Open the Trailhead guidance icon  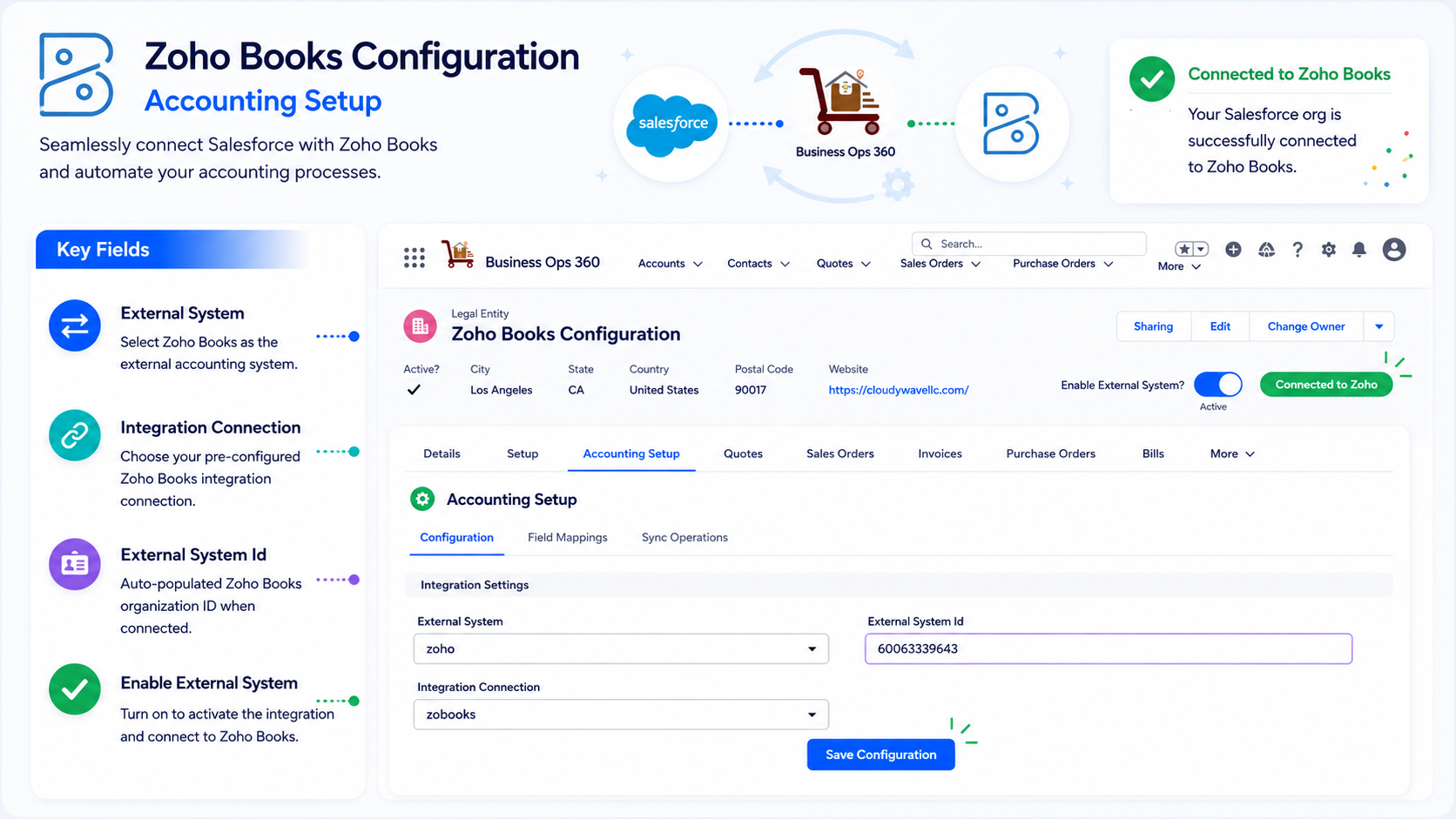(x=1266, y=250)
